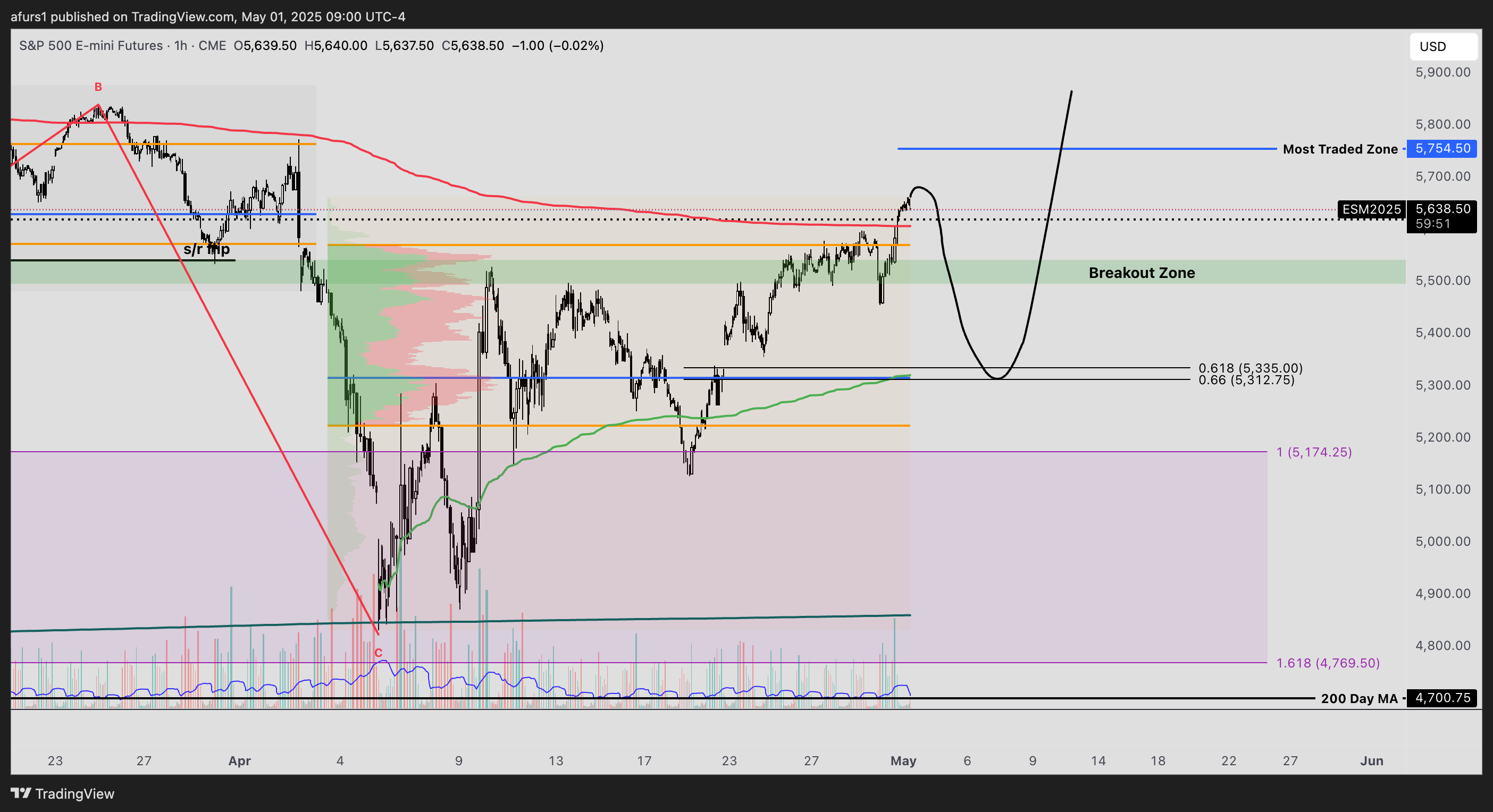Click the 5,638.50 current price label

tap(1442, 208)
